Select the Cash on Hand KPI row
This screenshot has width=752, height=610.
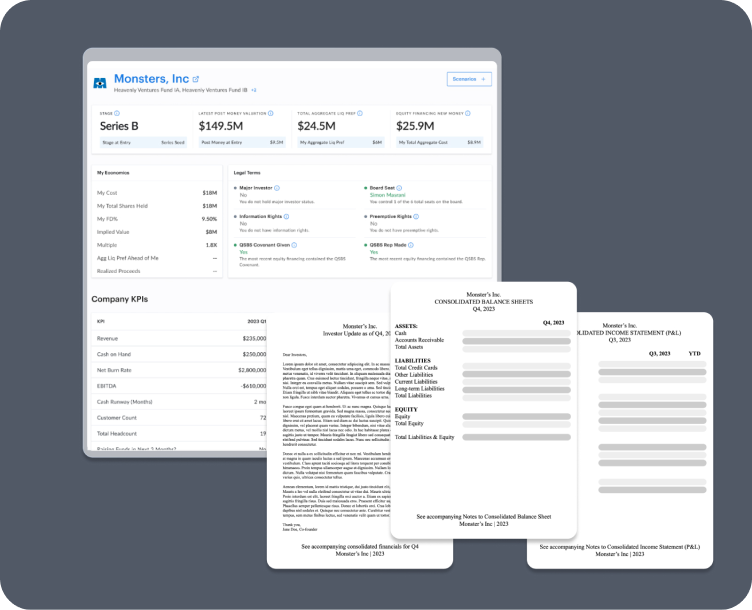point(179,354)
